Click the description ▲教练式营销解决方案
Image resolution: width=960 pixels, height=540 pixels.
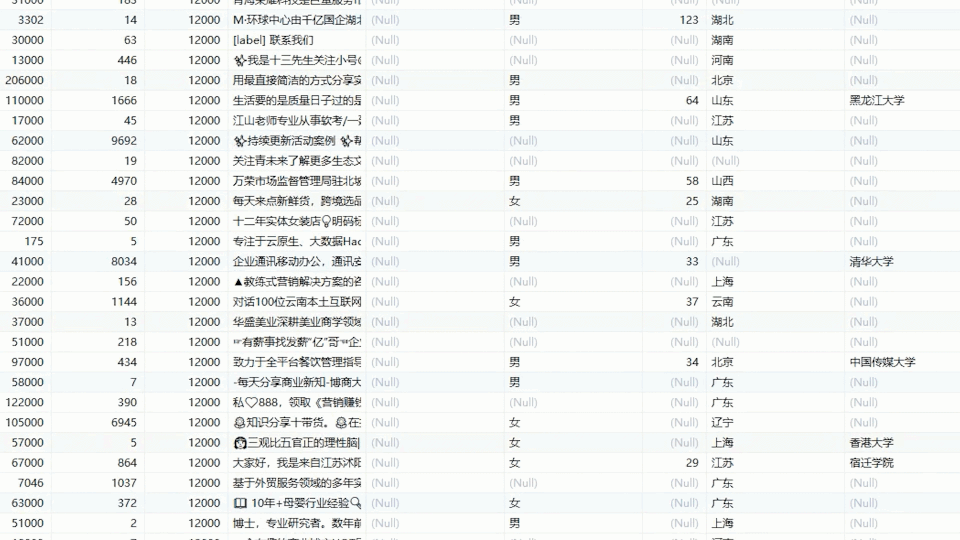click(297, 282)
